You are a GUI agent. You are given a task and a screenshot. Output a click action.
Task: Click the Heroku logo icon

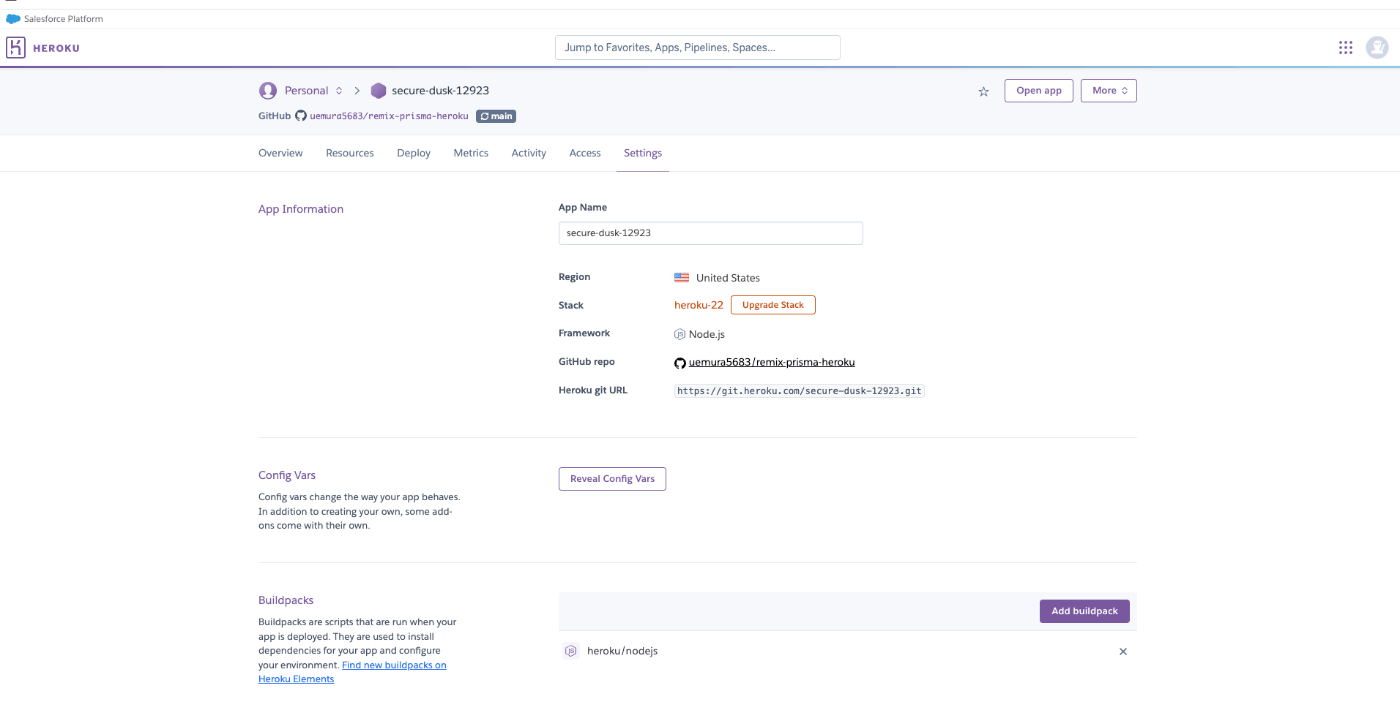[x=16, y=47]
